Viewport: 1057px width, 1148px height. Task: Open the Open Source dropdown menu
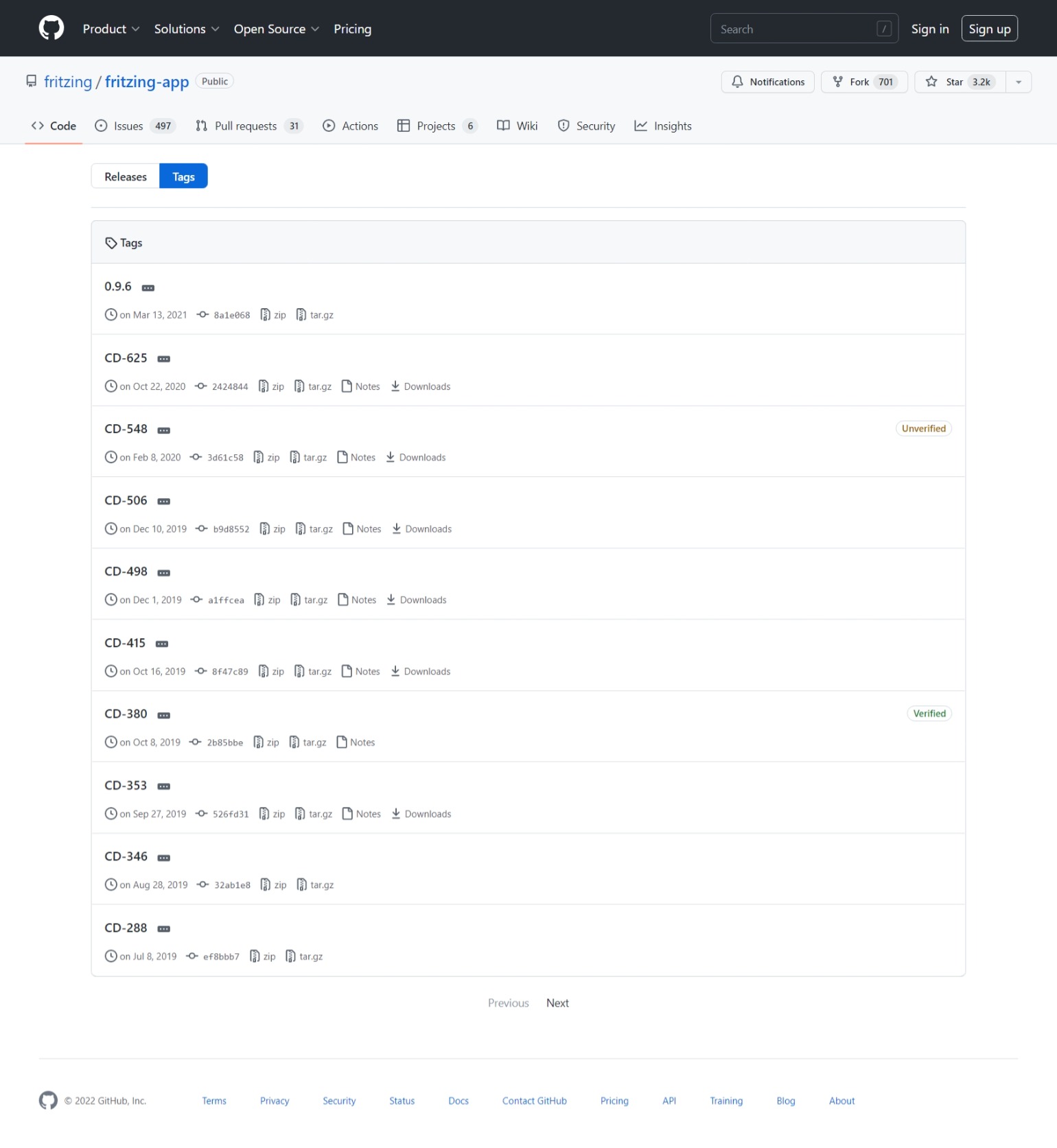pos(276,29)
